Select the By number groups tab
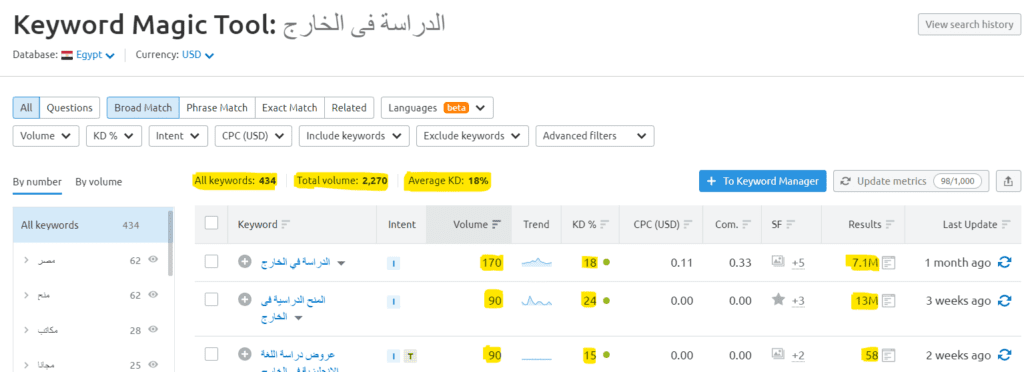This screenshot has width=1024, height=372. [x=37, y=182]
